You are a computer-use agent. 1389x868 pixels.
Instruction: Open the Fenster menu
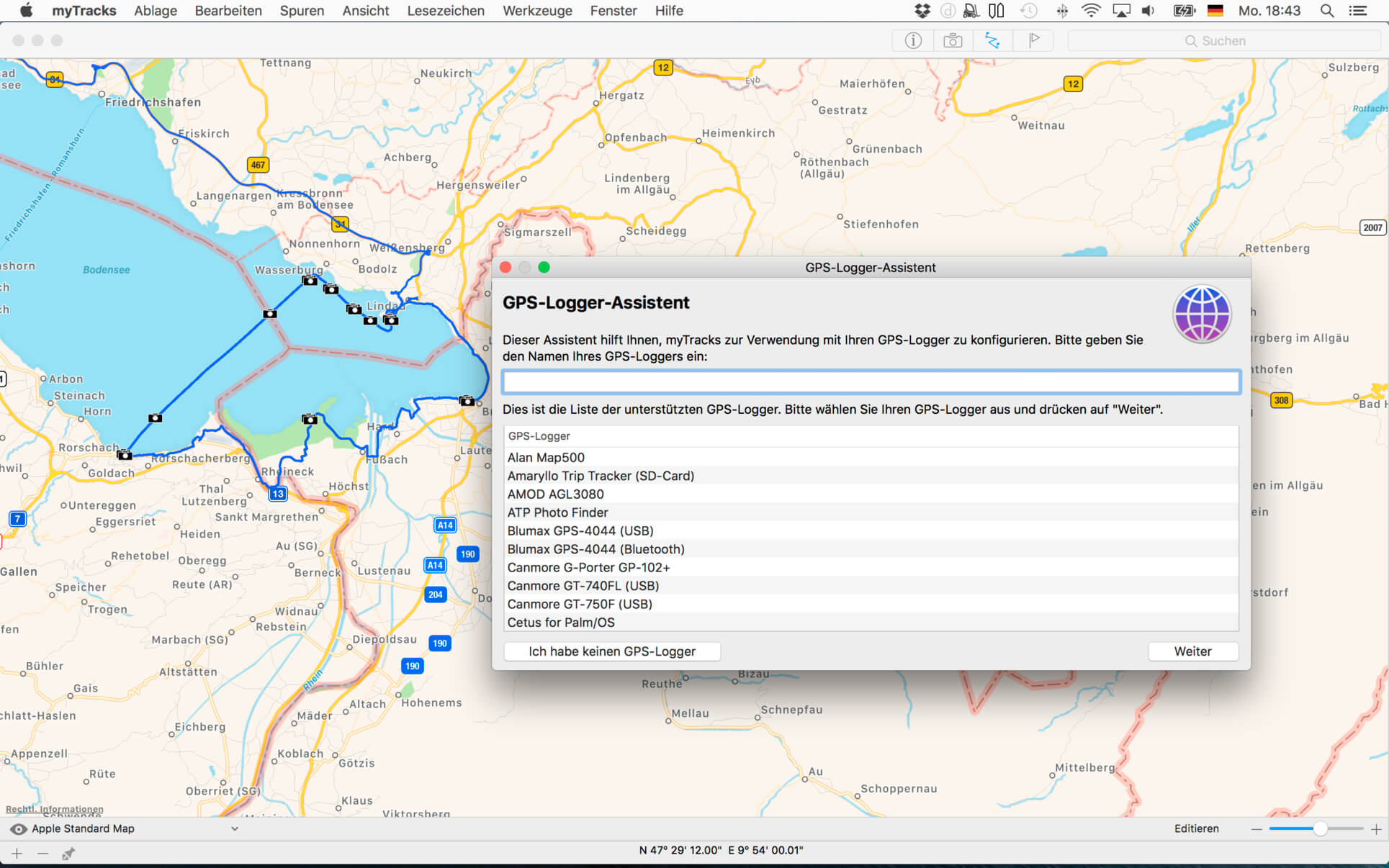click(613, 11)
